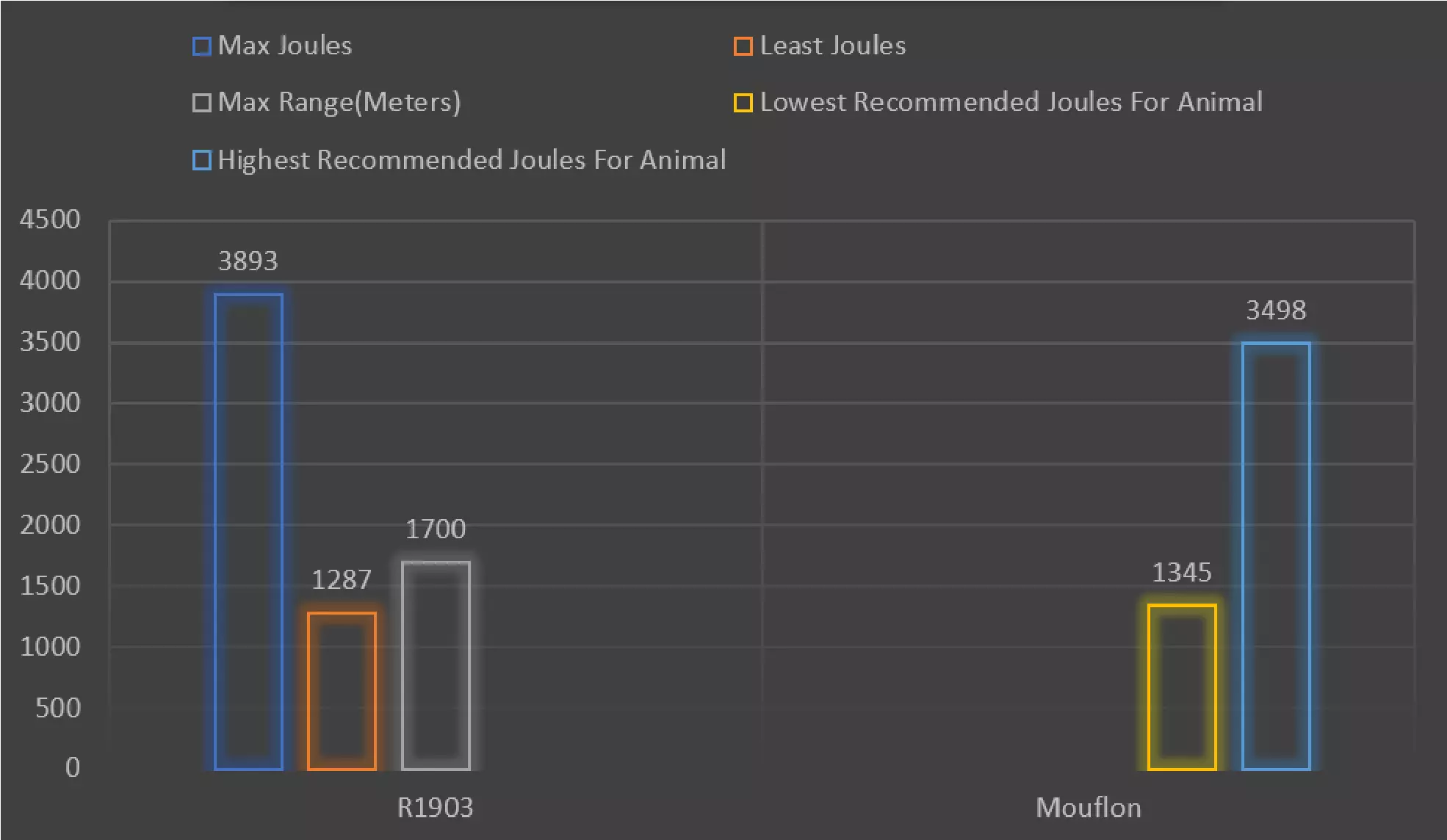Click the Max Range(Meters) legend swatch
The width and height of the screenshot is (1447, 840).
pos(201,103)
